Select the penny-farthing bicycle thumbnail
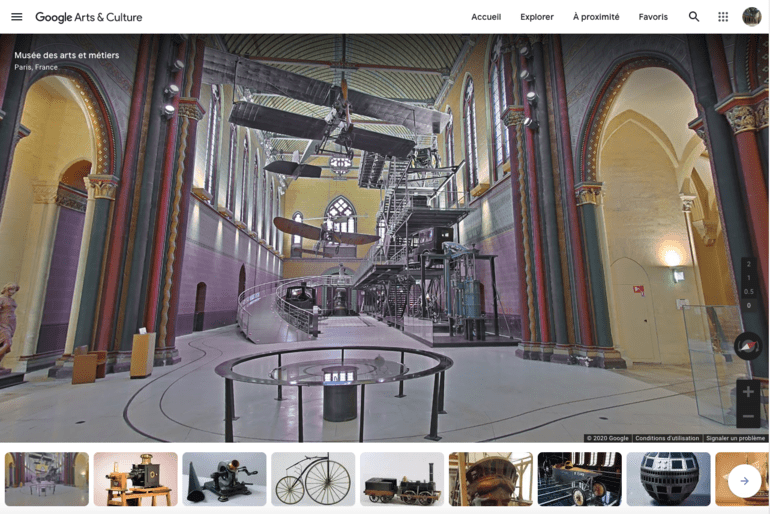This screenshot has height=514, width=770. [313, 479]
